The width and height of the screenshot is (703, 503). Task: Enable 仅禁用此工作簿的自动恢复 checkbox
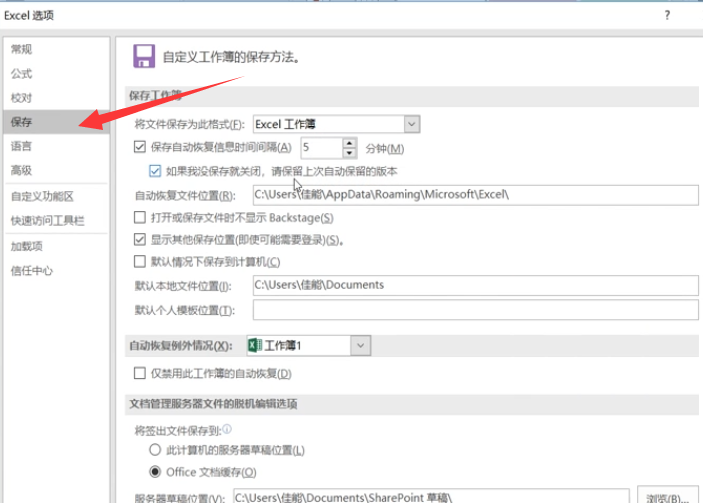point(140,373)
